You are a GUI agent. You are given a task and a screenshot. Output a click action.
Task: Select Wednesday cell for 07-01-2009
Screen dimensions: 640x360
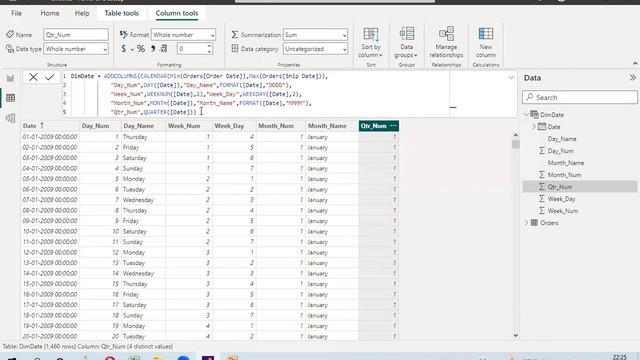pos(143,200)
